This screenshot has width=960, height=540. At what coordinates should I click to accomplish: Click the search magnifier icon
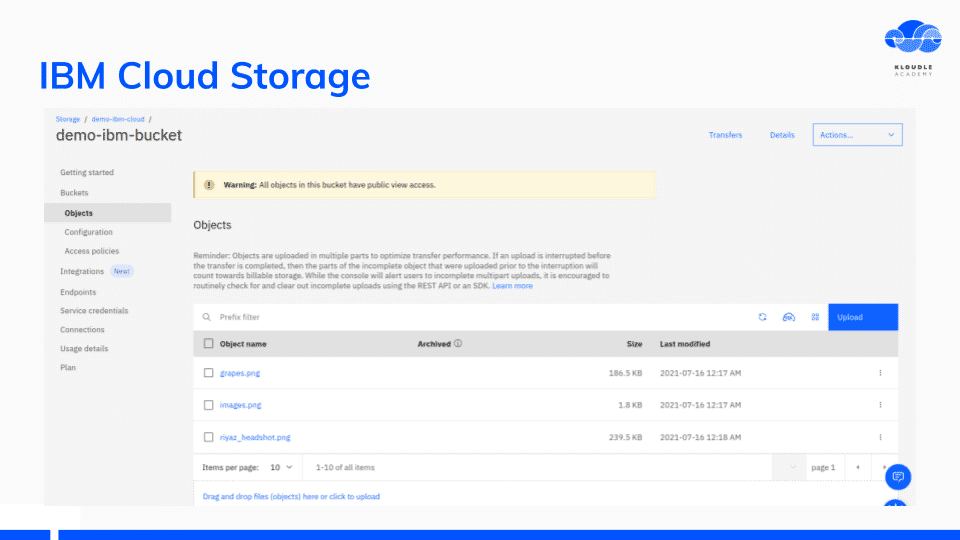tap(207, 317)
